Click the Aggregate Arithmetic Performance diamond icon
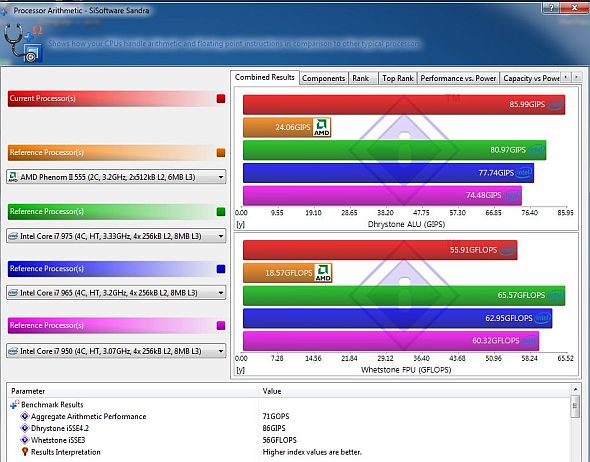 click(x=25, y=416)
